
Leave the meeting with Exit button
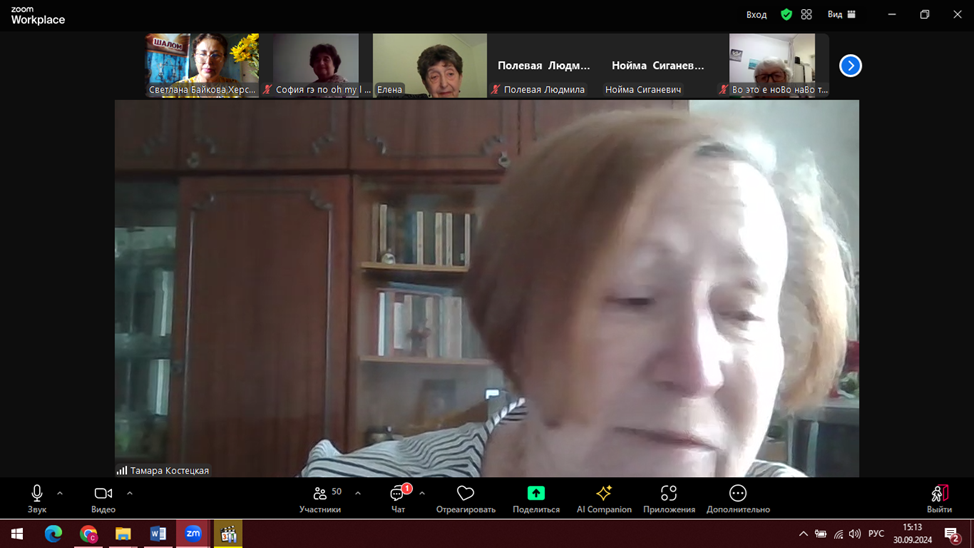tap(939, 496)
